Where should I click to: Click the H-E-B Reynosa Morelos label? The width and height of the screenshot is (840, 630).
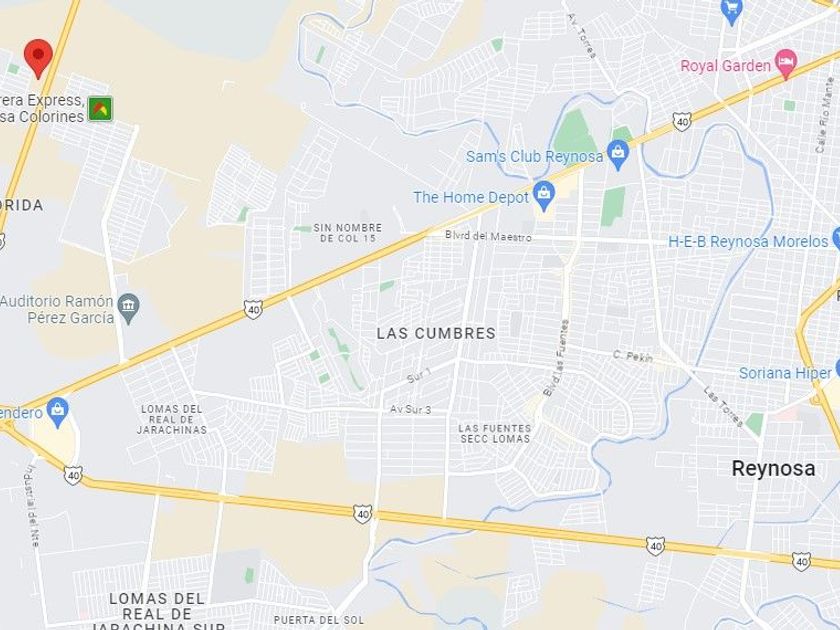point(748,242)
